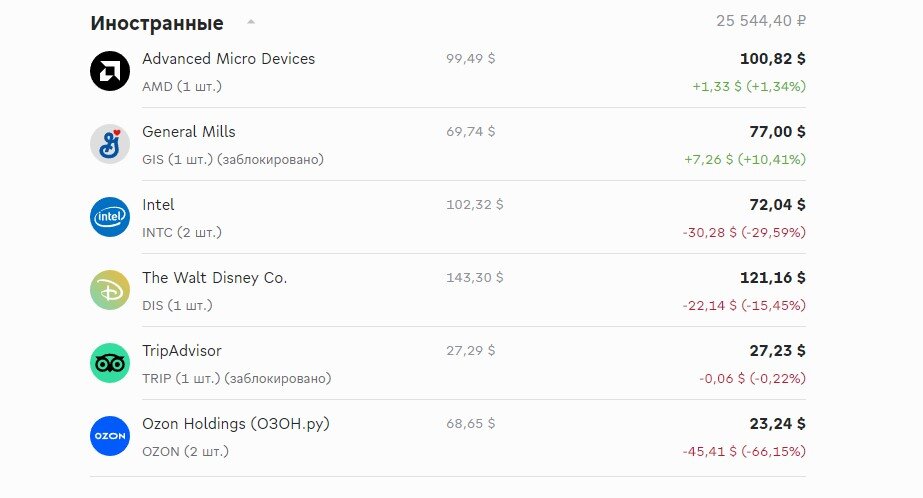Click the blue OZON logo icon
This screenshot has width=923, height=498.
(109, 436)
